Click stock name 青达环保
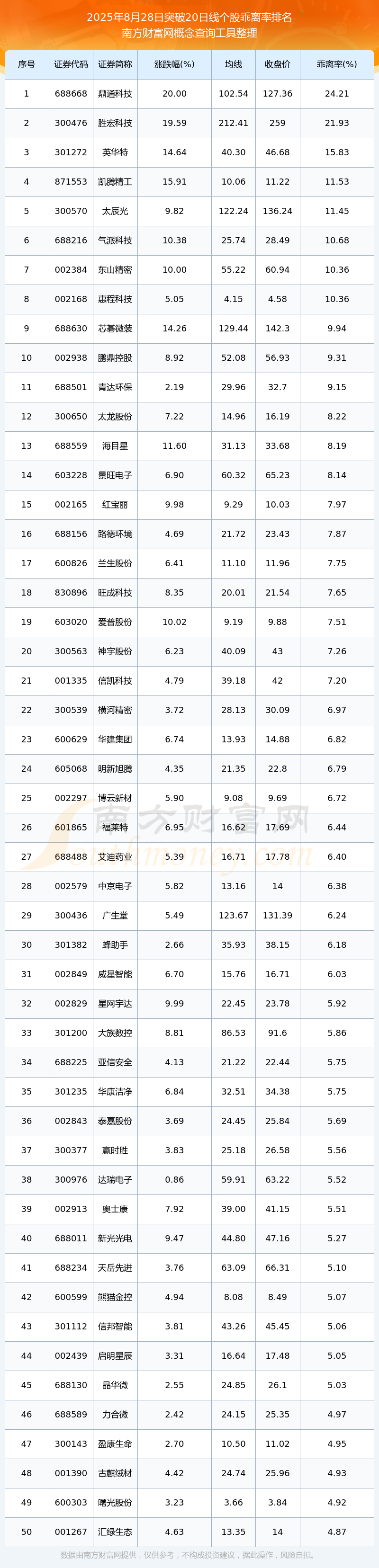 point(115,387)
